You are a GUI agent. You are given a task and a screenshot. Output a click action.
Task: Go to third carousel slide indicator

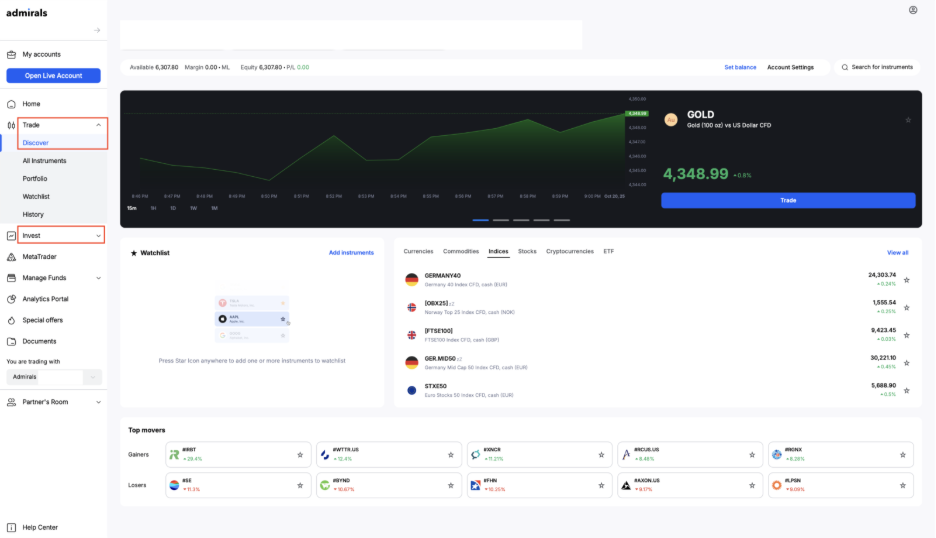click(x=521, y=220)
